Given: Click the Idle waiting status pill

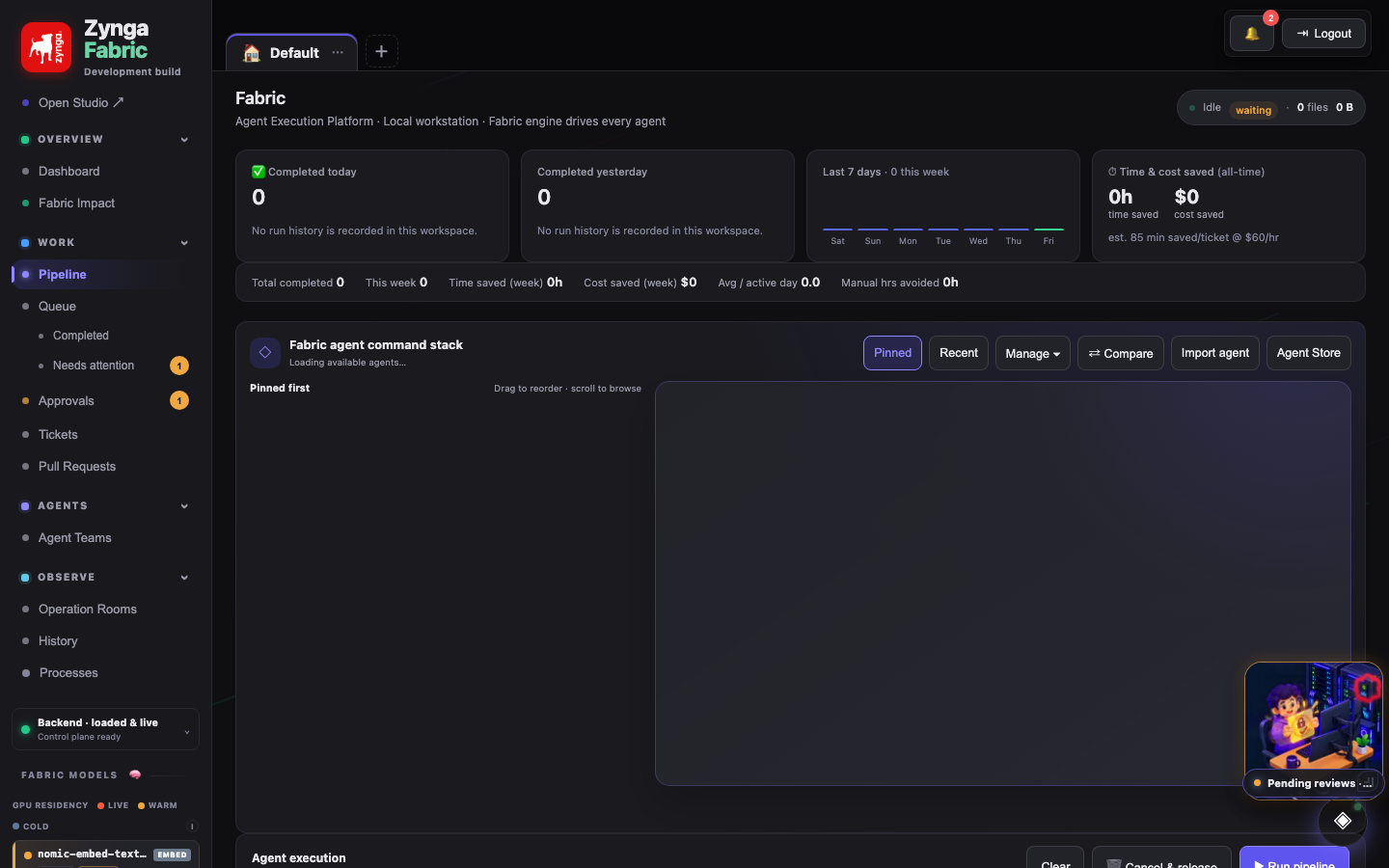Looking at the screenshot, I should pyautogui.click(x=1270, y=108).
